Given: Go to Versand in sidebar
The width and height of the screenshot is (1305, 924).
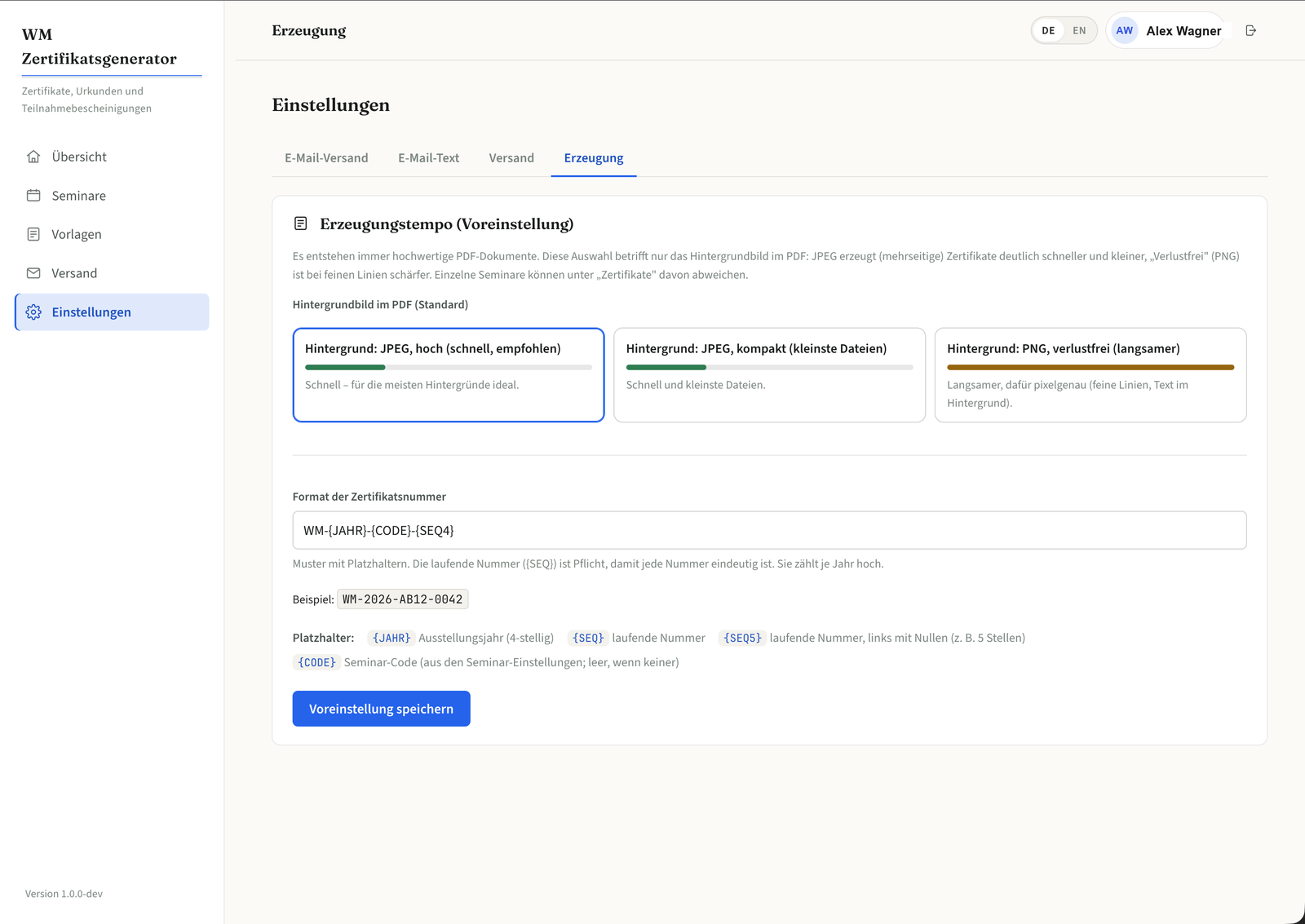Looking at the screenshot, I should pos(112,273).
